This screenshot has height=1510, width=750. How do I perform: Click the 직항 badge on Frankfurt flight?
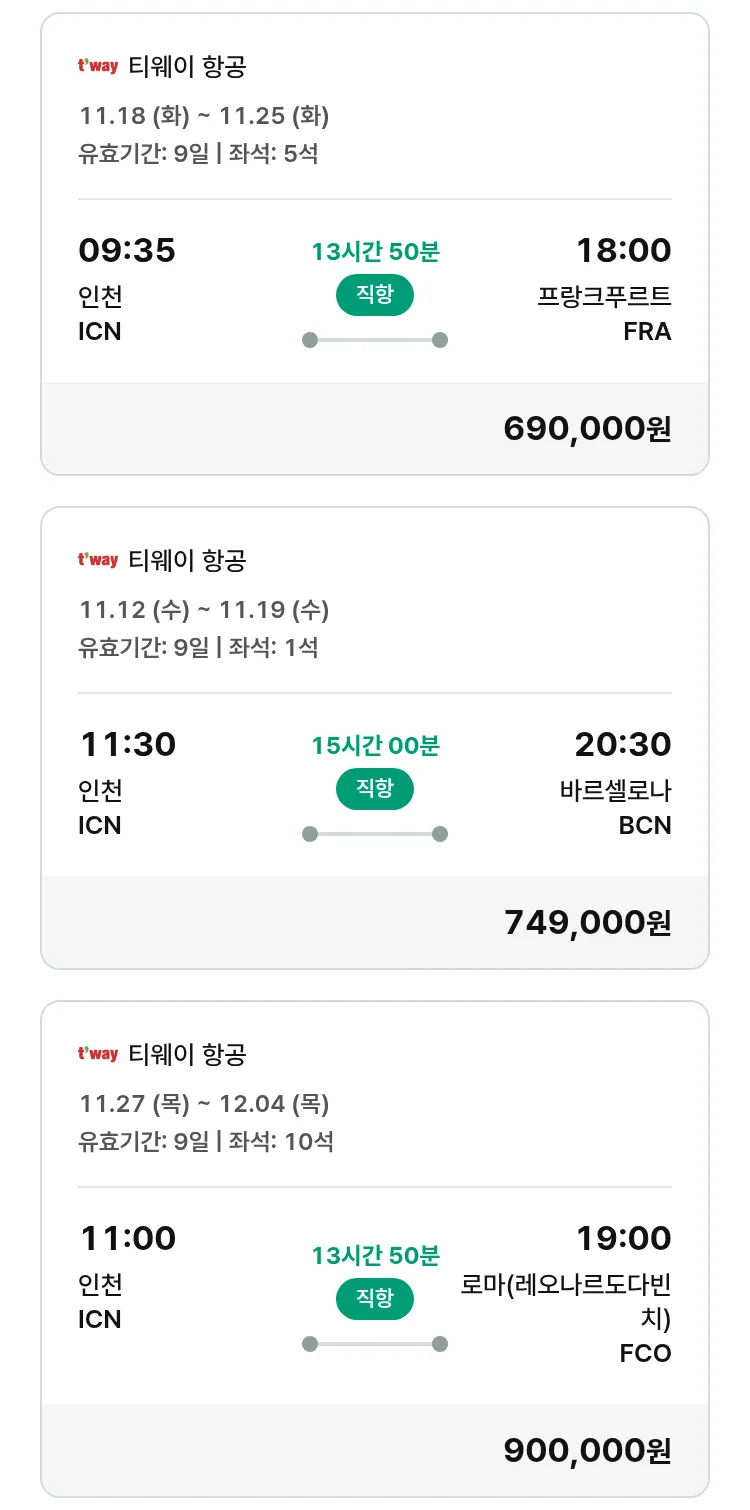click(374, 295)
